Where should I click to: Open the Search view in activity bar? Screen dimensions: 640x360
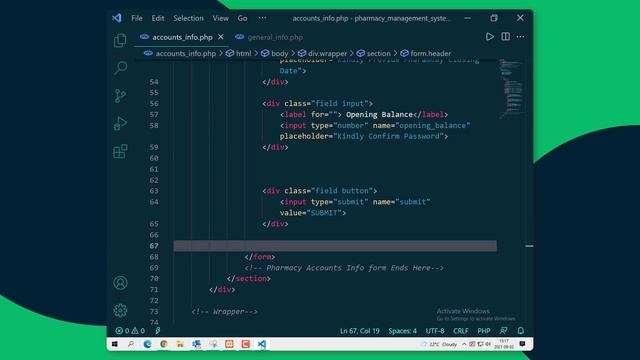click(120, 67)
